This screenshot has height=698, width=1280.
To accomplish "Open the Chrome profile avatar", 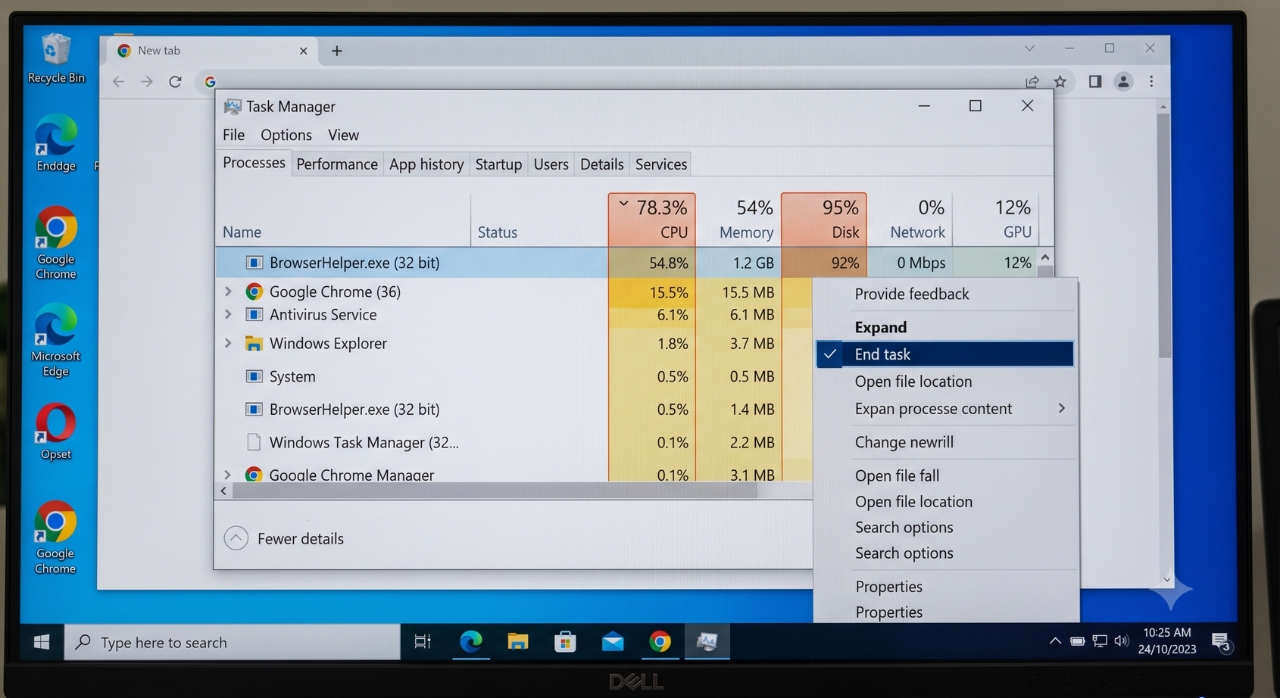I will pos(1123,82).
